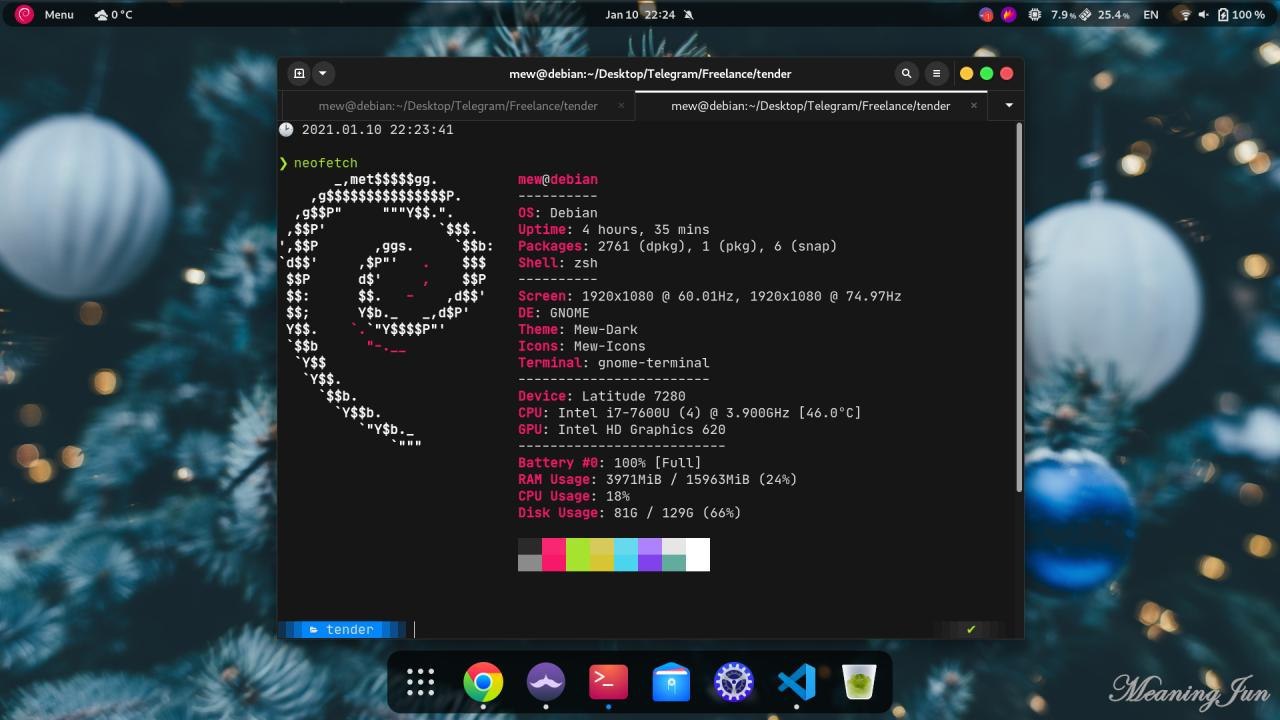Open the terminal hamburger menu
Image resolution: width=1280 pixels, height=720 pixels.
coord(936,73)
